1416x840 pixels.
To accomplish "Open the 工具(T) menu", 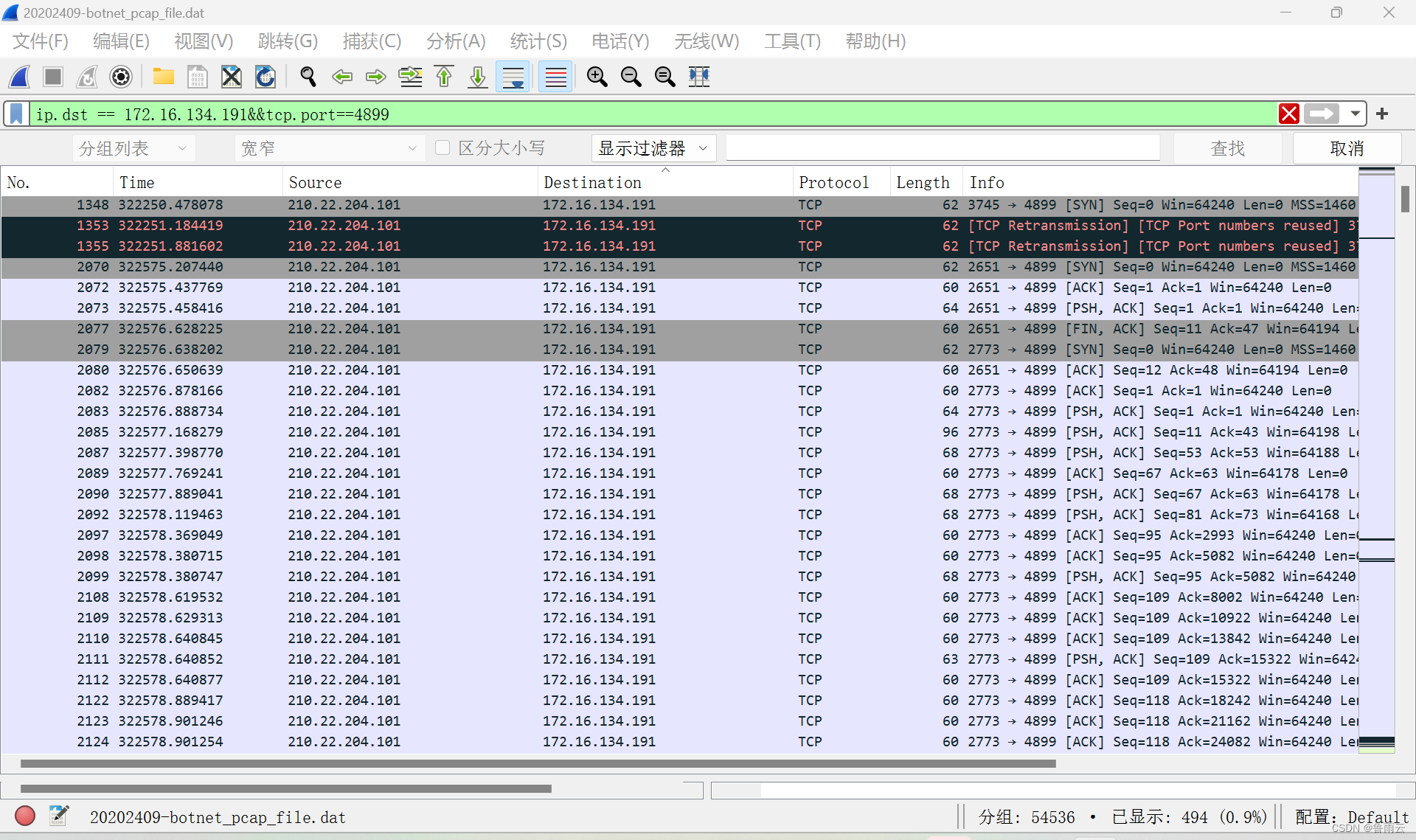I will pos(792,41).
